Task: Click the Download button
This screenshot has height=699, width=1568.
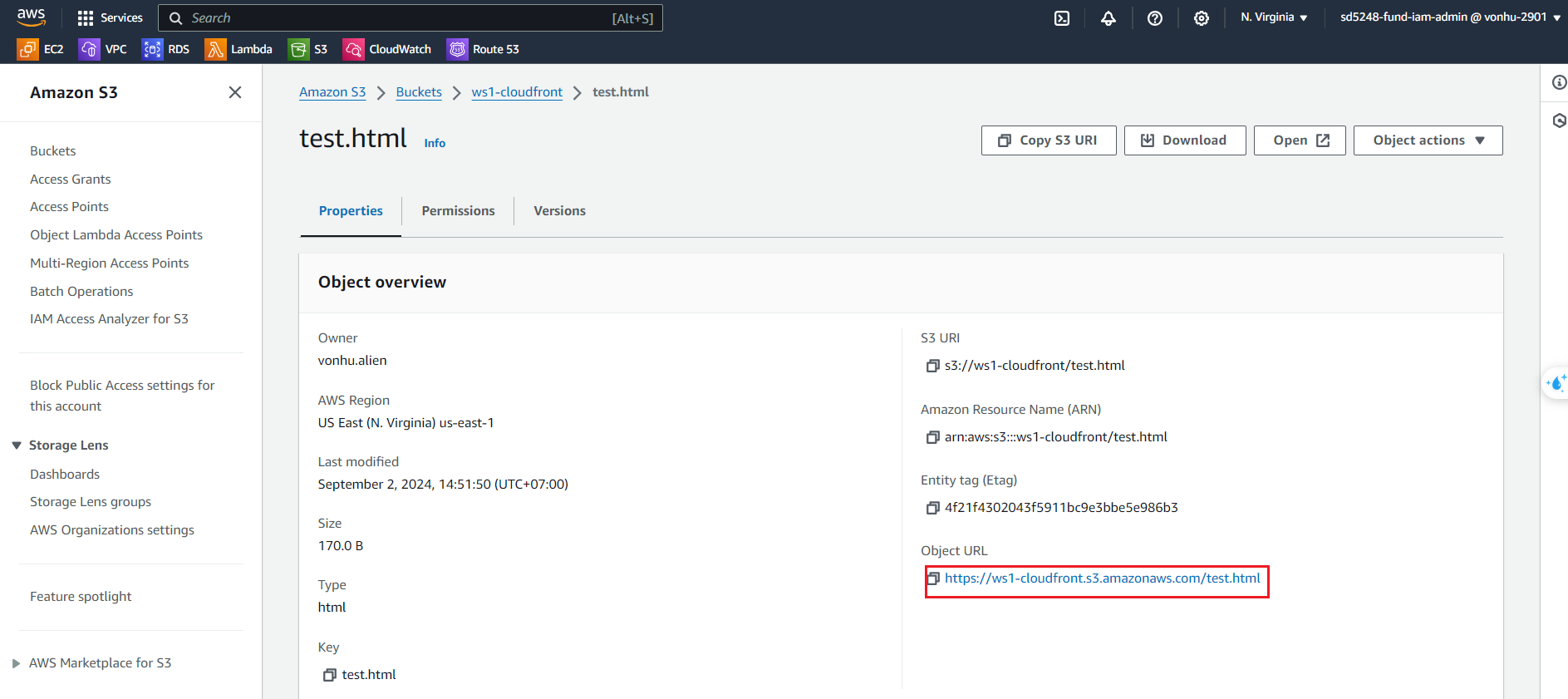Action: coord(1184,140)
